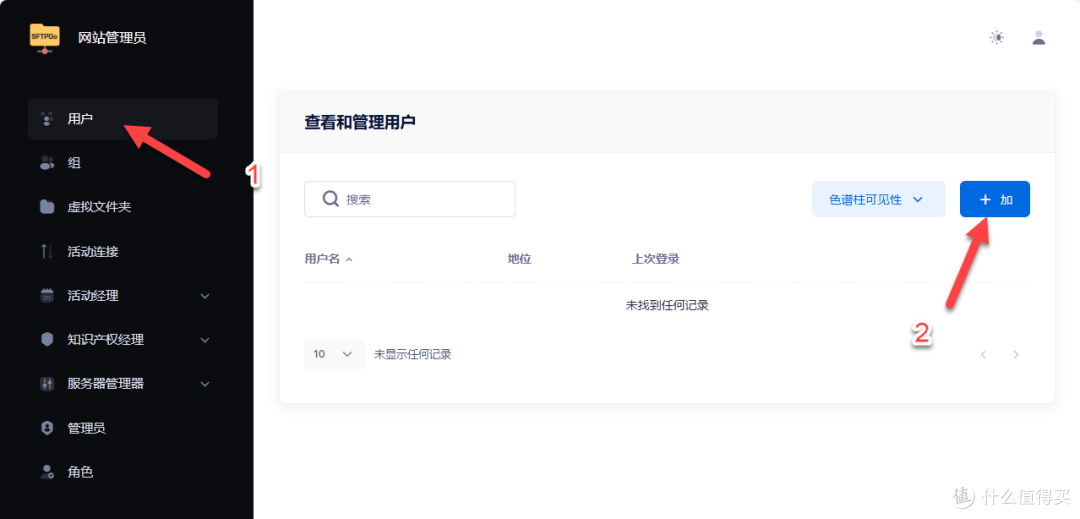Click the 上次登录 column header

656,260
